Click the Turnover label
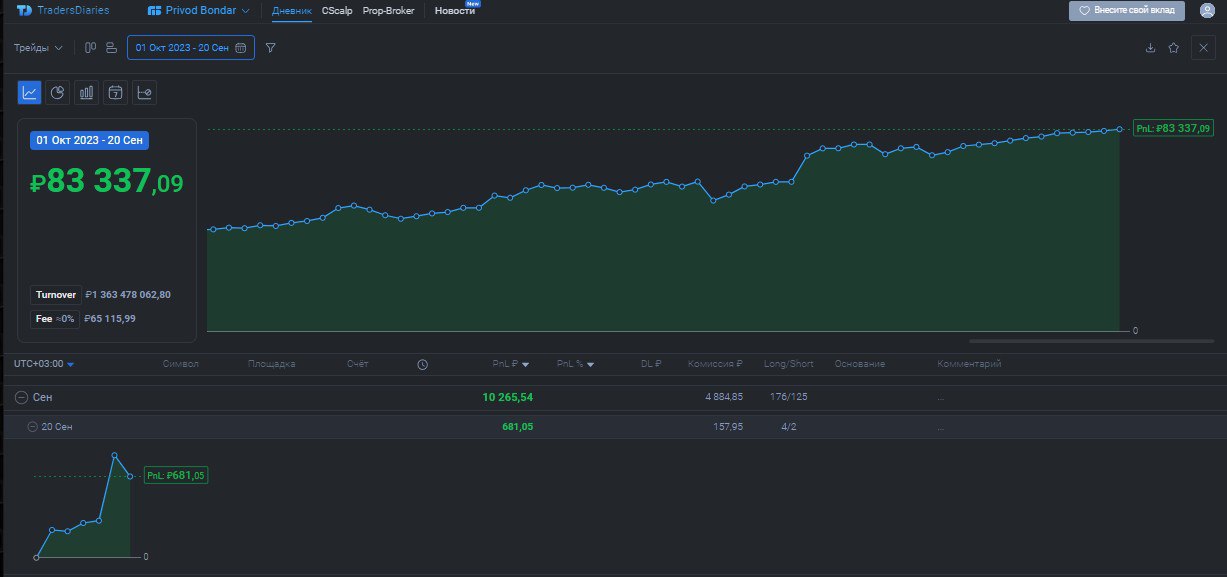This screenshot has width=1227, height=577. click(x=56, y=295)
